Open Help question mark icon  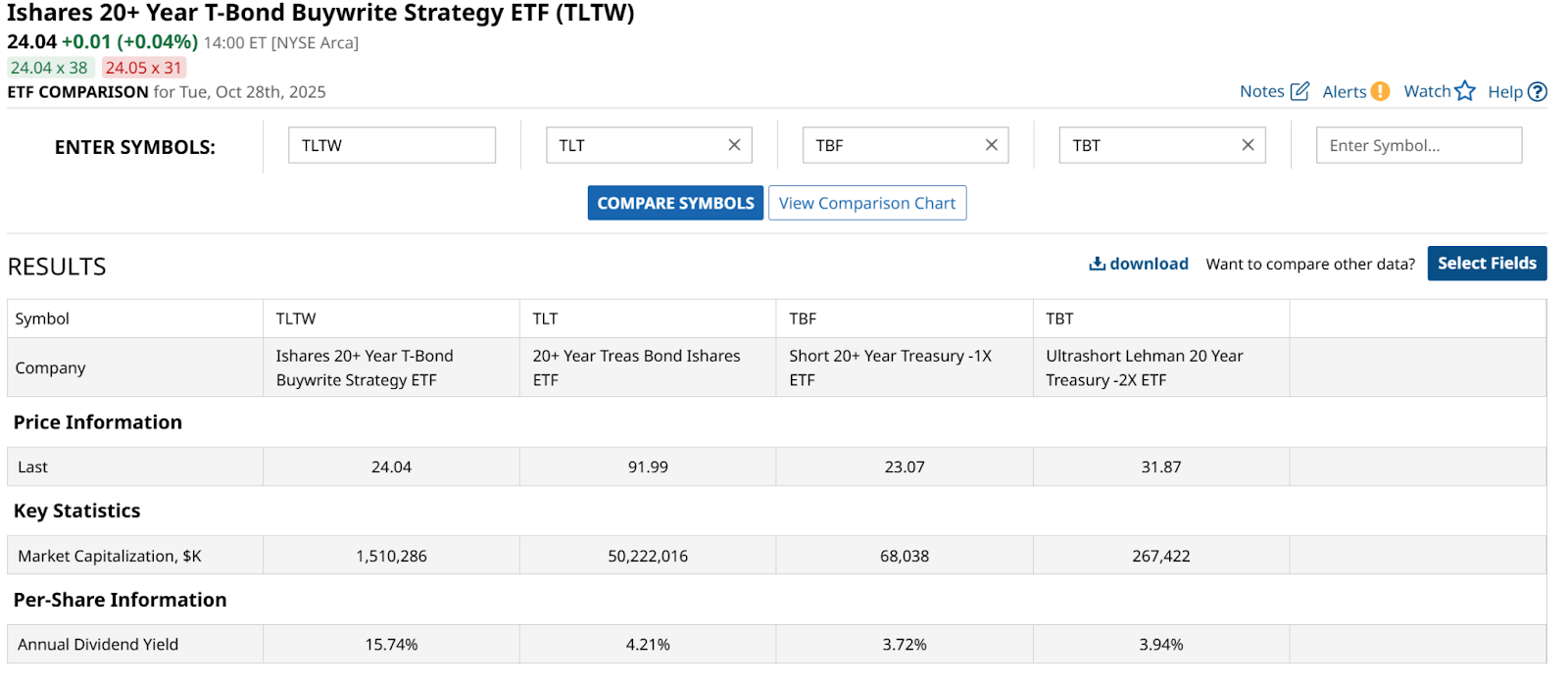1538,91
